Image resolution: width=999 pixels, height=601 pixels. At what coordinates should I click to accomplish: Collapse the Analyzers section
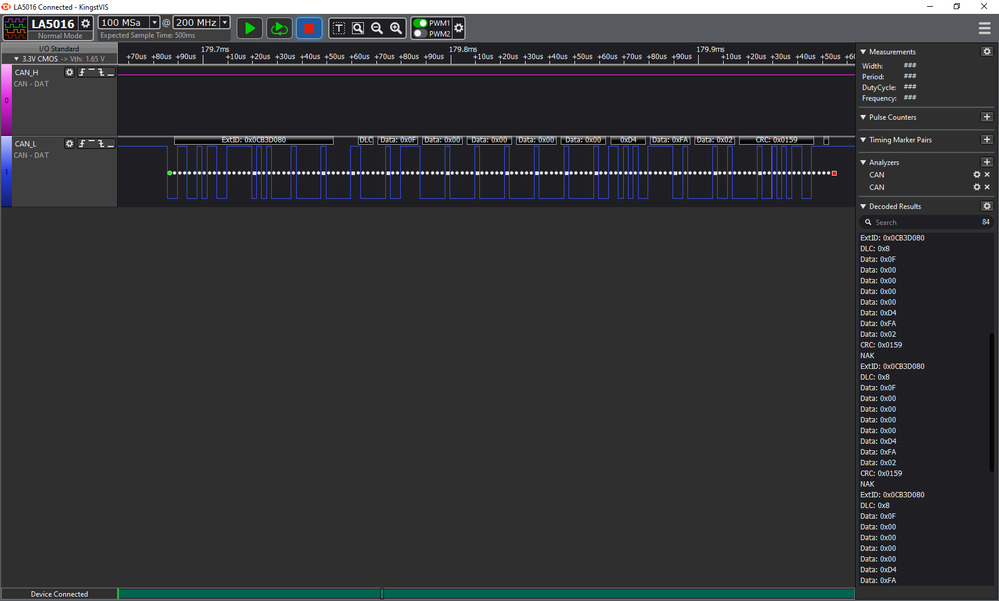[863, 163]
